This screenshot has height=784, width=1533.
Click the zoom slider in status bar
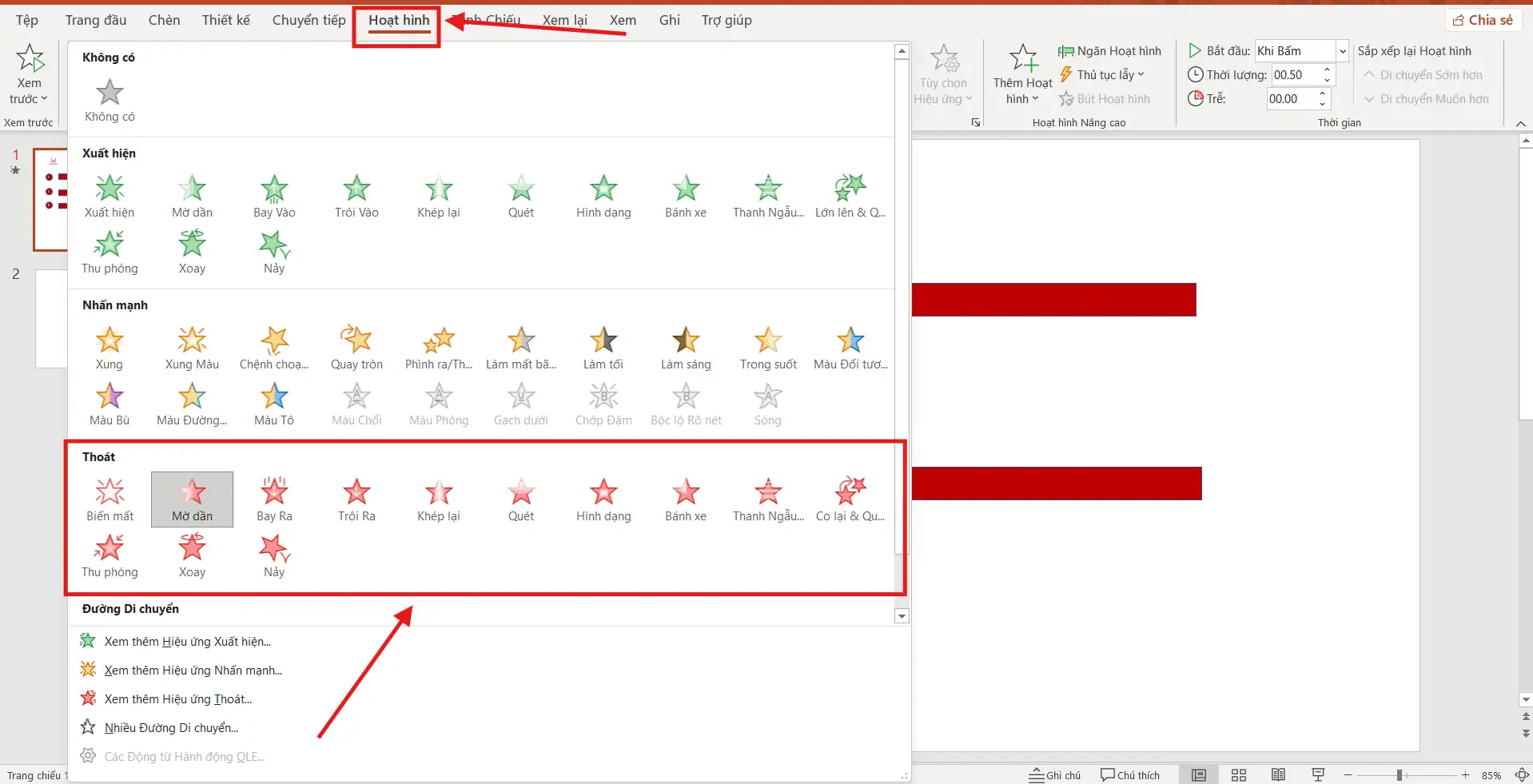1400,775
